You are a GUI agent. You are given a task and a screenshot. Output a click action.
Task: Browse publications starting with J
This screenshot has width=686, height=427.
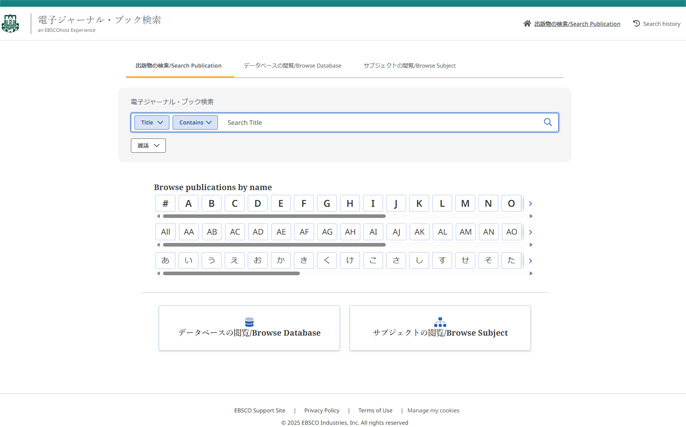(396, 203)
